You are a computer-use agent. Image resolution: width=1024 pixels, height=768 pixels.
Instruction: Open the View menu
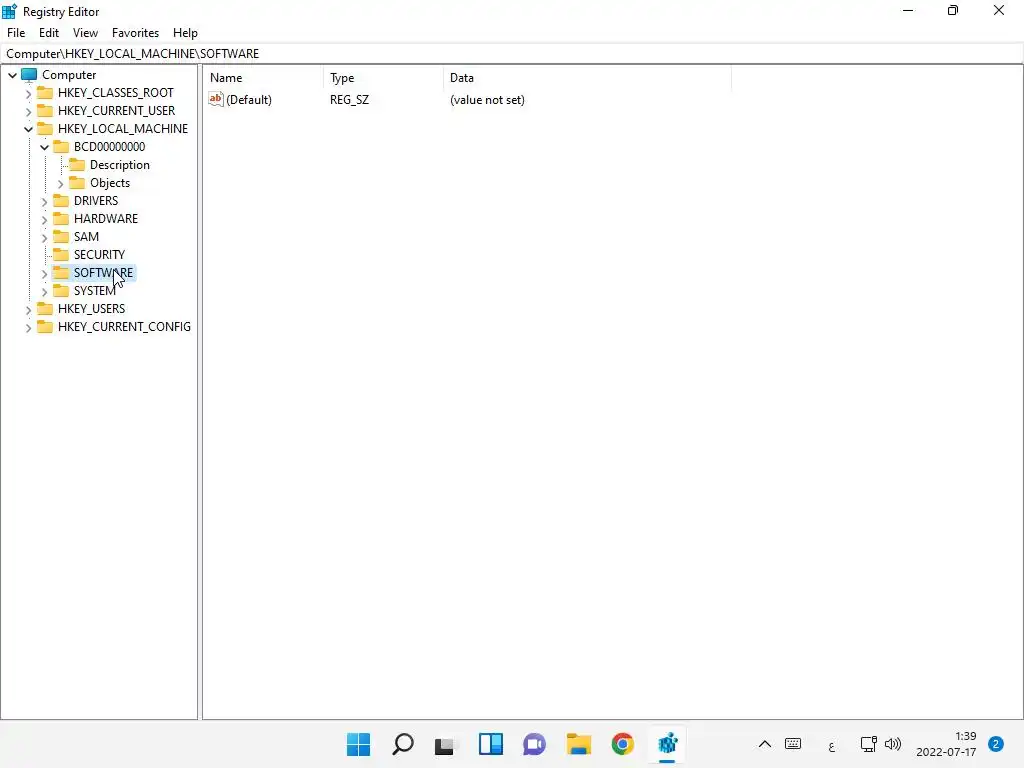[85, 33]
